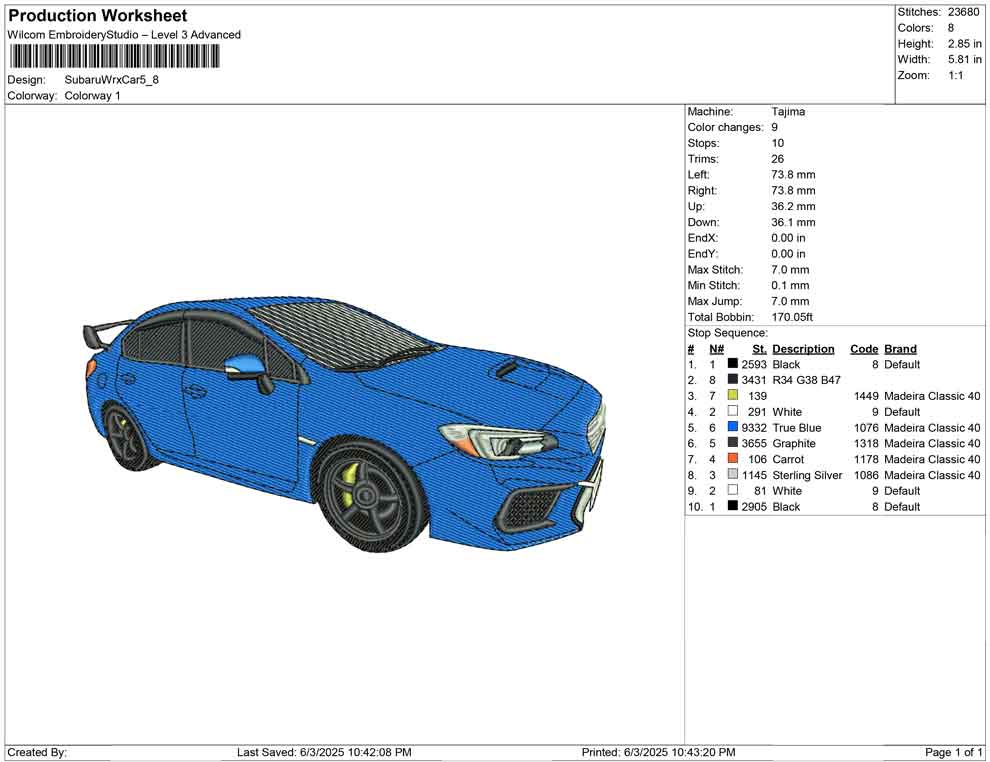Pick the Sterling Silver color swatch

(733, 475)
